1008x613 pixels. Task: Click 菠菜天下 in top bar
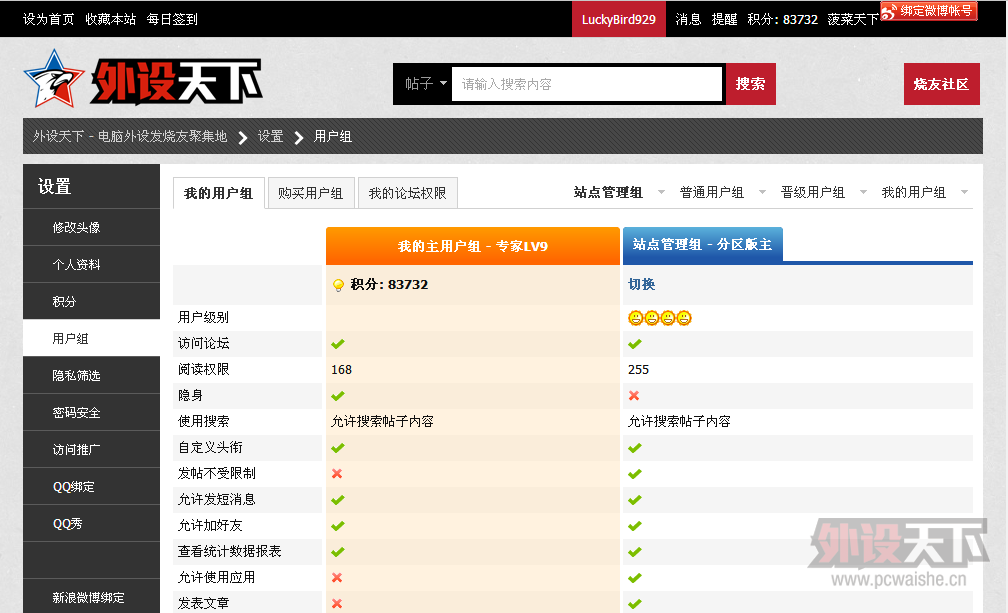[853, 19]
